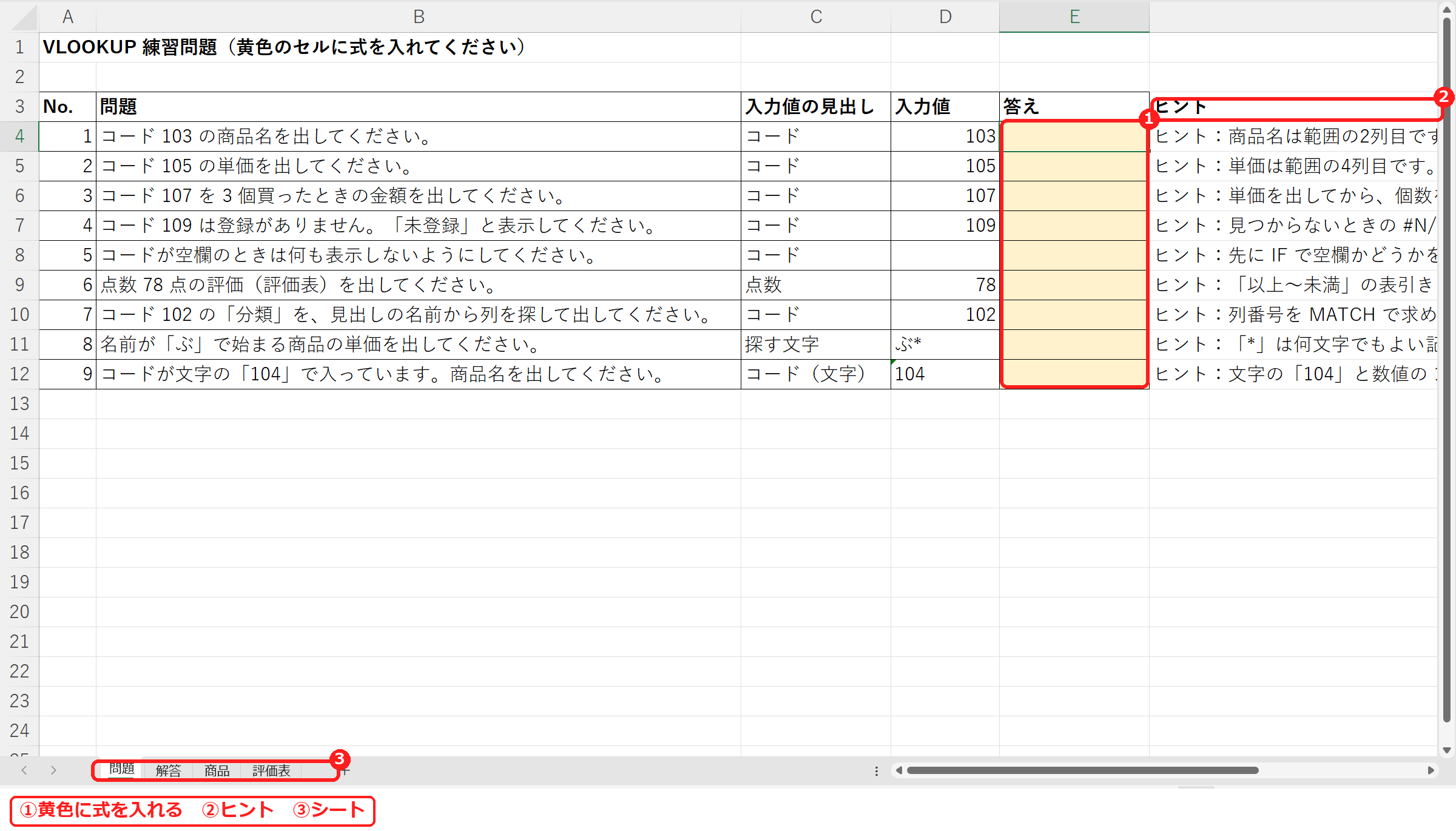Select the yellow answer cell for コード 103
The width and height of the screenshot is (1456, 831).
(1074, 136)
